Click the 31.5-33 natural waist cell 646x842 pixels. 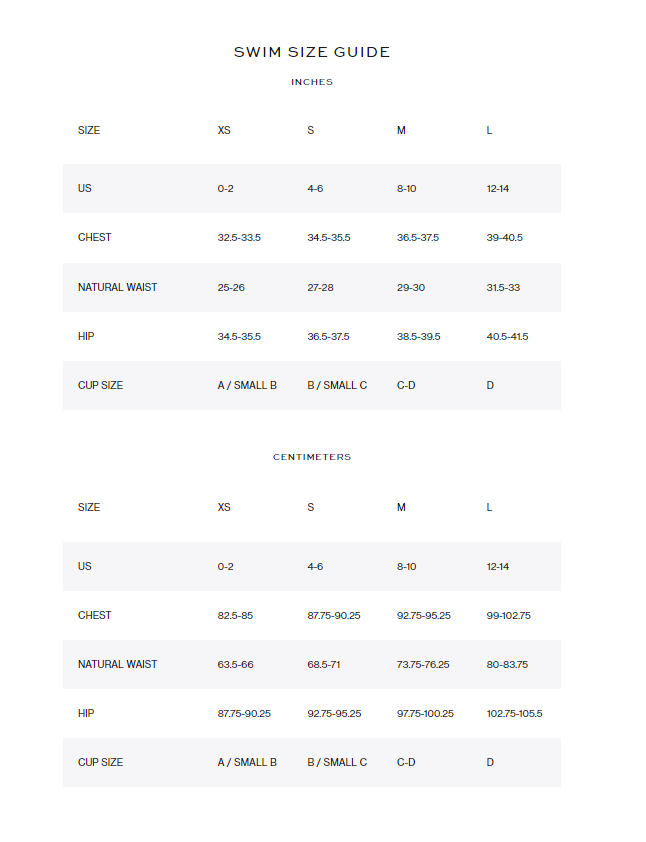tap(503, 287)
